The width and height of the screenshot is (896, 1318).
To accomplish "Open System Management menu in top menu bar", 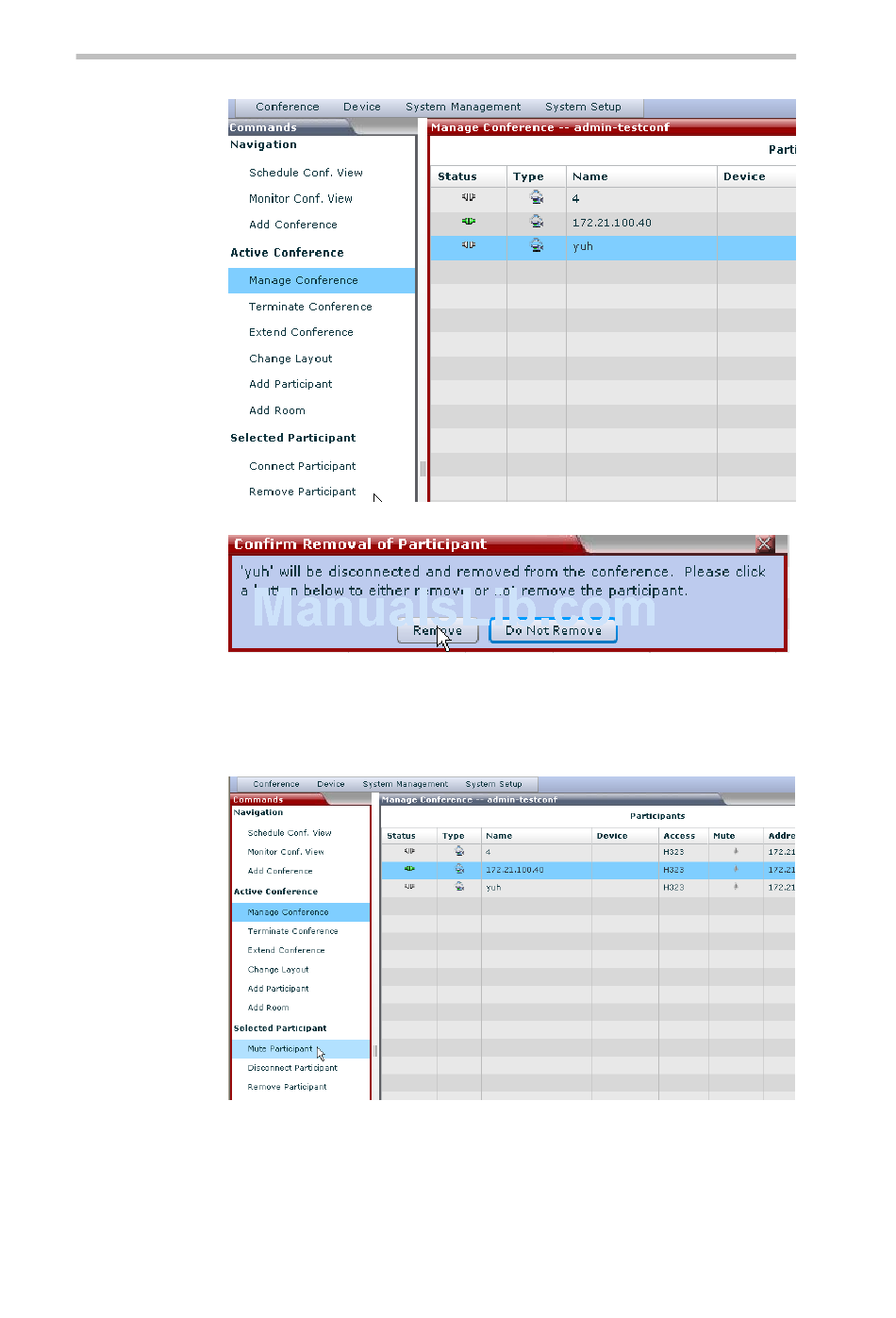I will coord(463,108).
